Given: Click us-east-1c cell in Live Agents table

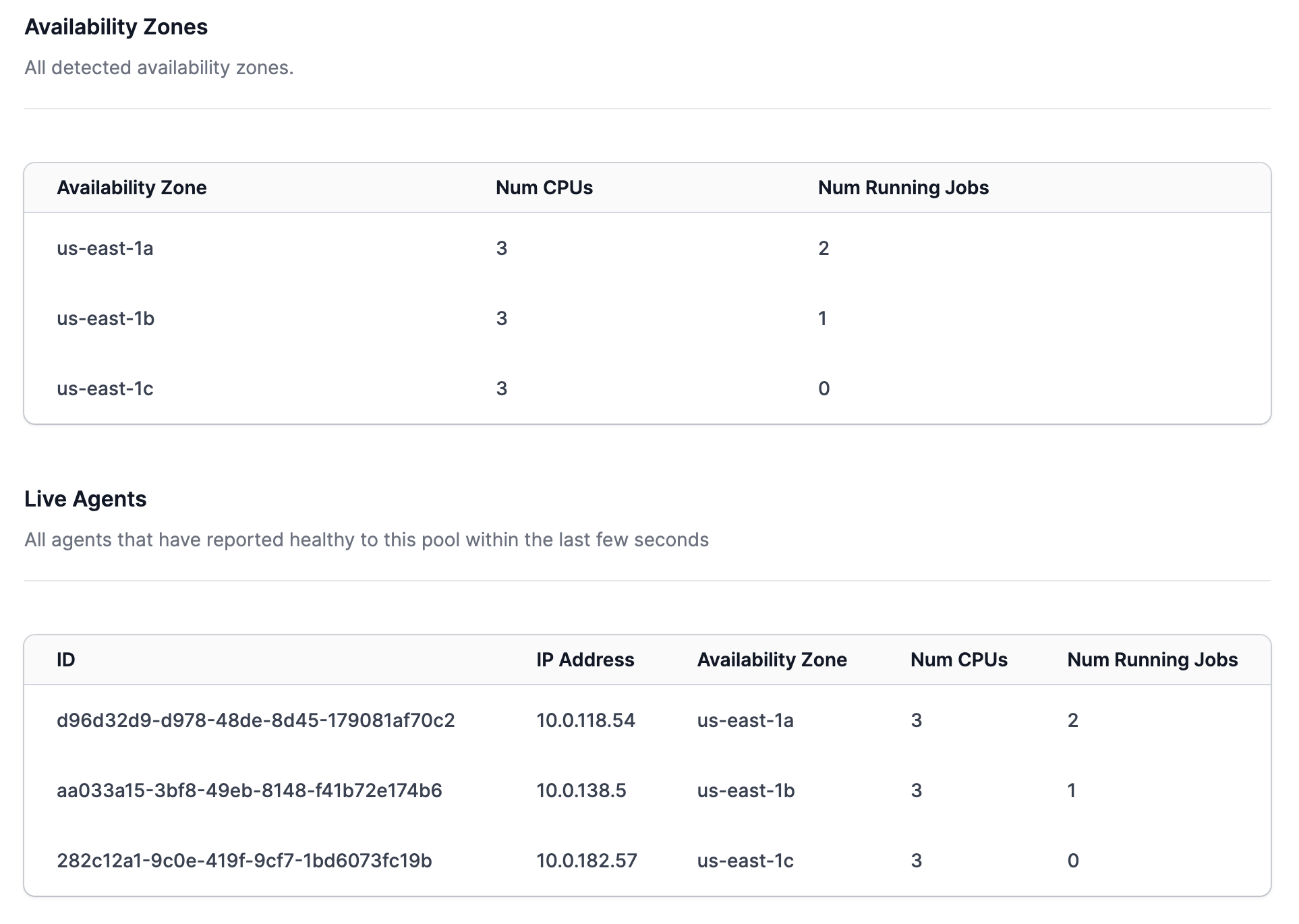Looking at the screenshot, I should coord(745,861).
